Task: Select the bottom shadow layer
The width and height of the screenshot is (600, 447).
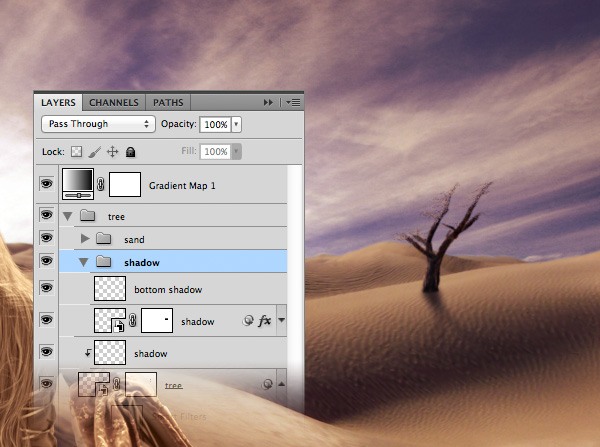Action: [168, 290]
